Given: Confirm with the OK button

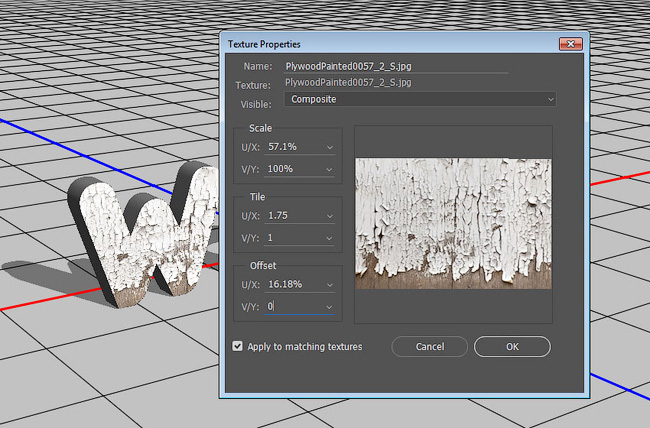Looking at the screenshot, I should (x=512, y=346).
